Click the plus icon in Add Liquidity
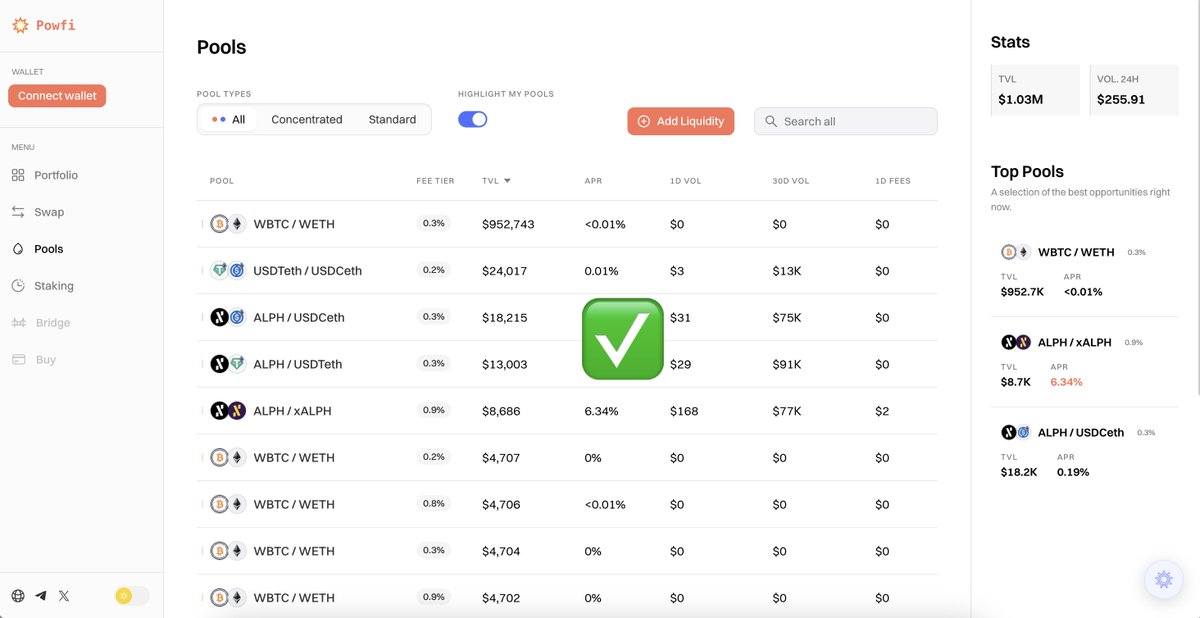This screenshot has height=618, width=1200. point(644,121)
